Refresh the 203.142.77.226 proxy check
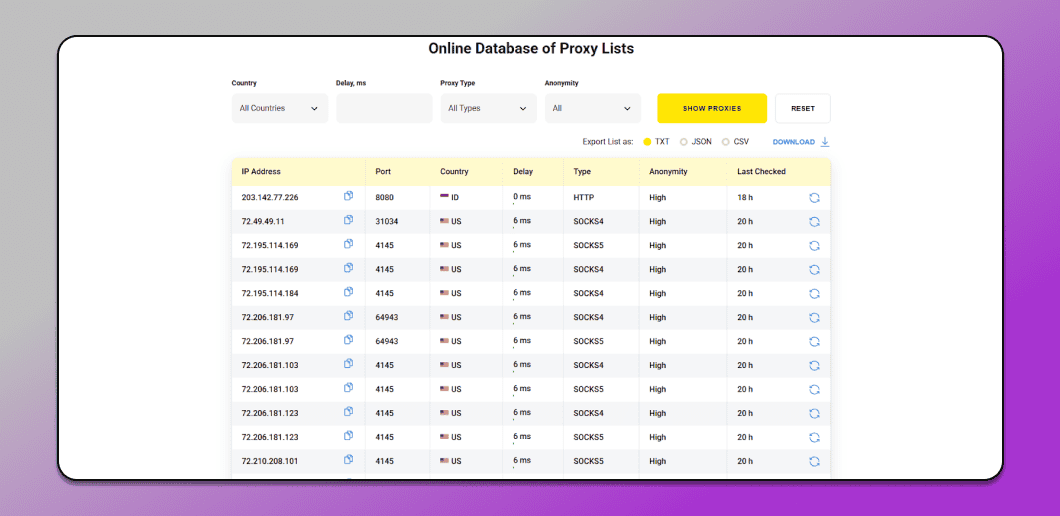Image resolution: width=1060 pixels, height=516 pixels. click(815, 197)
